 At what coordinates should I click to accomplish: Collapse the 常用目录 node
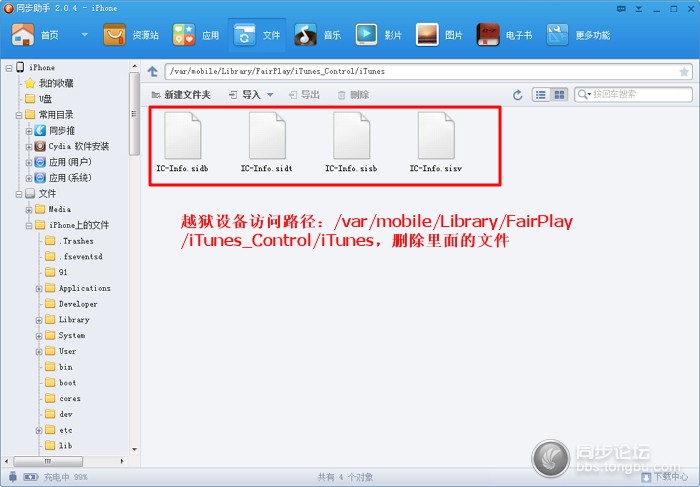point(19,115)
